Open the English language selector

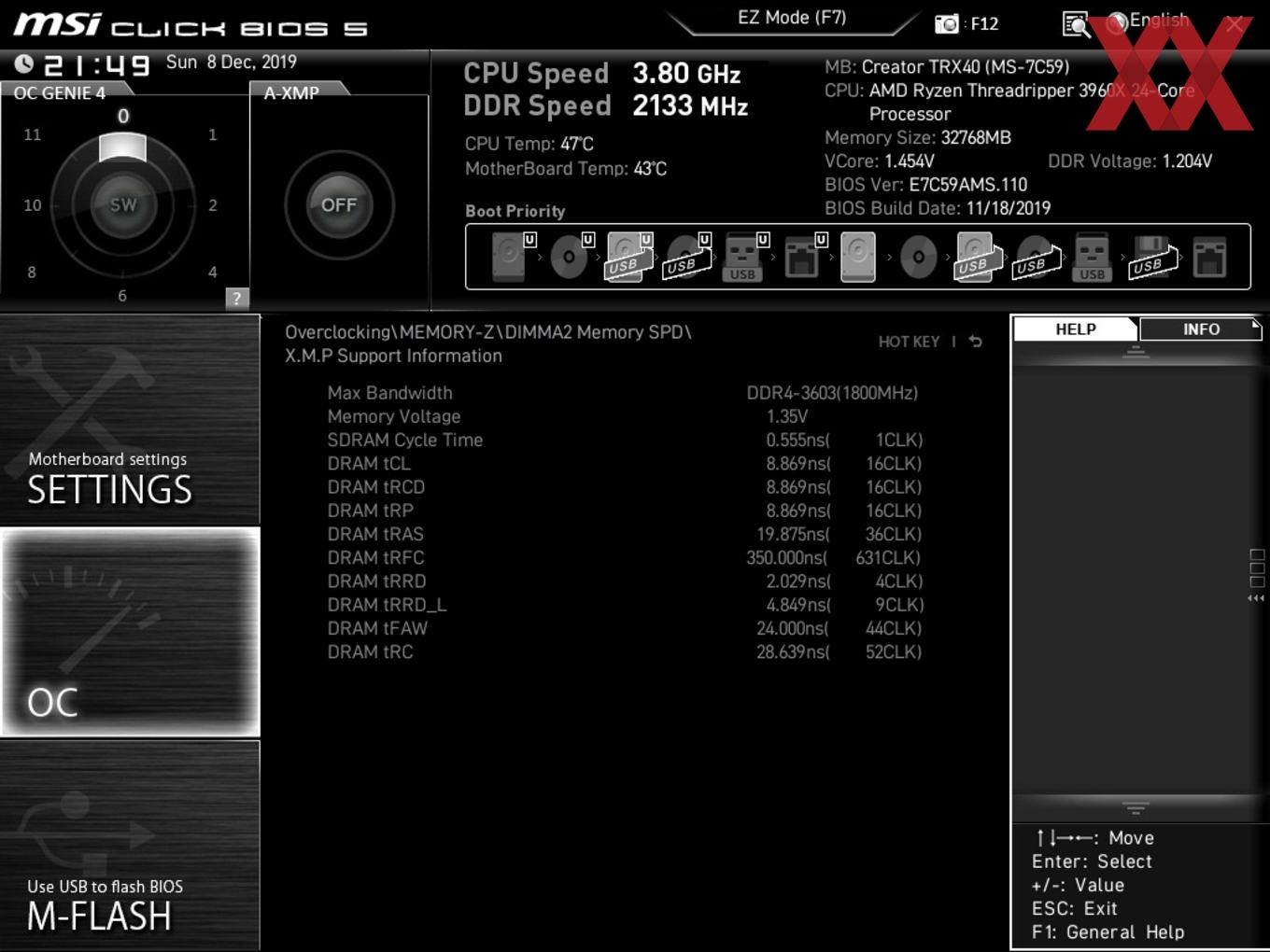(x=1149, y=21)
